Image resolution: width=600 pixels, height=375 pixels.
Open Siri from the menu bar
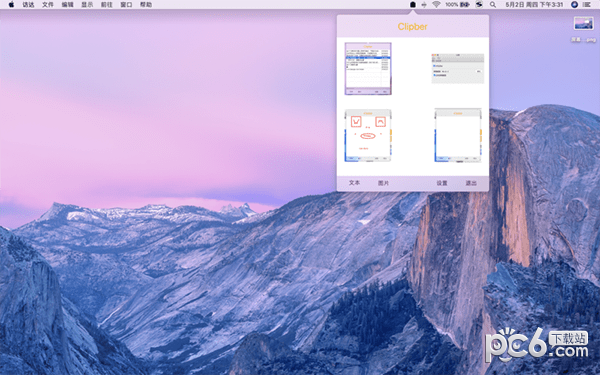574,5
